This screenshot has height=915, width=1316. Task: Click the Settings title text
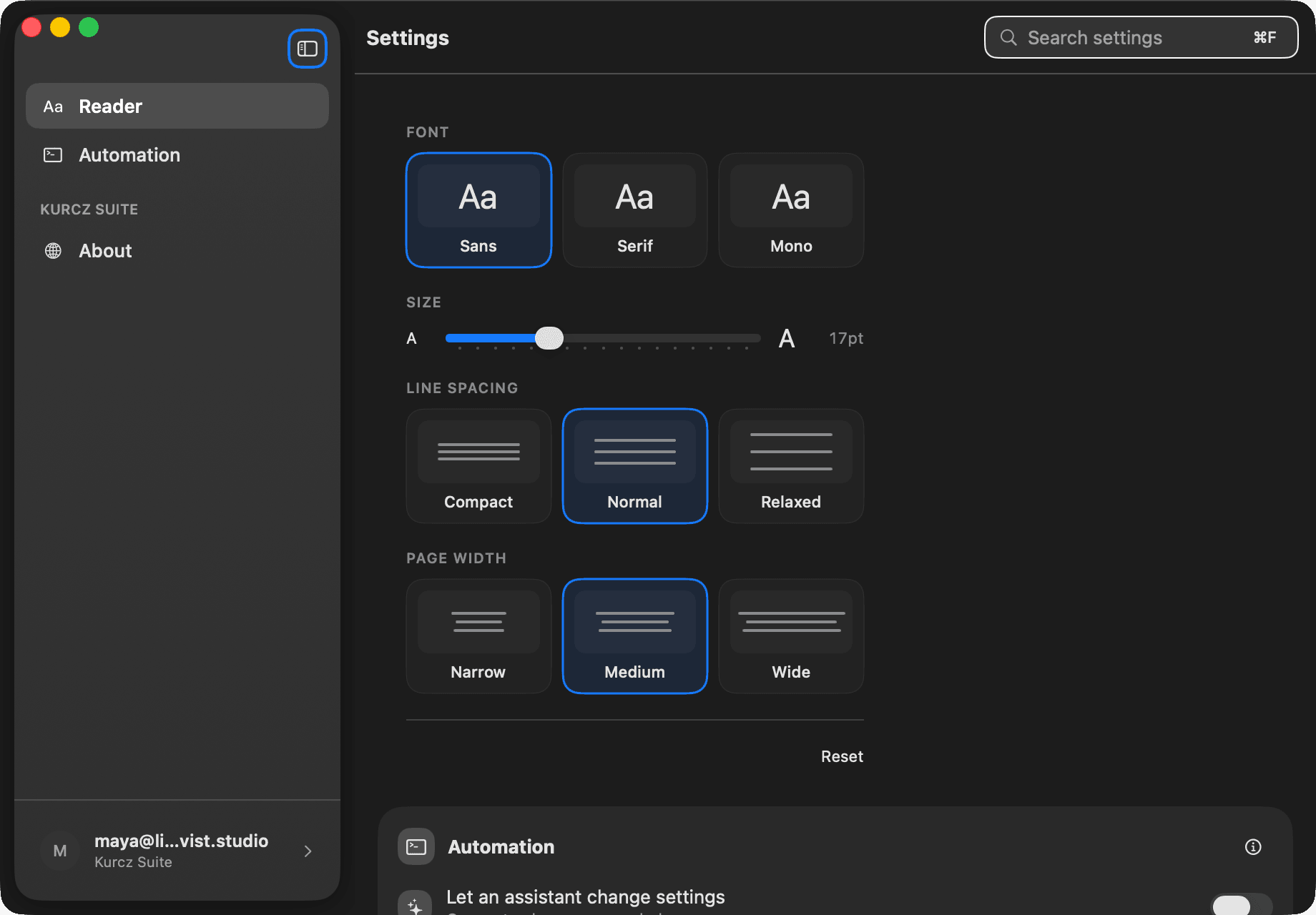pyautogui.click(x=408, y=38)
